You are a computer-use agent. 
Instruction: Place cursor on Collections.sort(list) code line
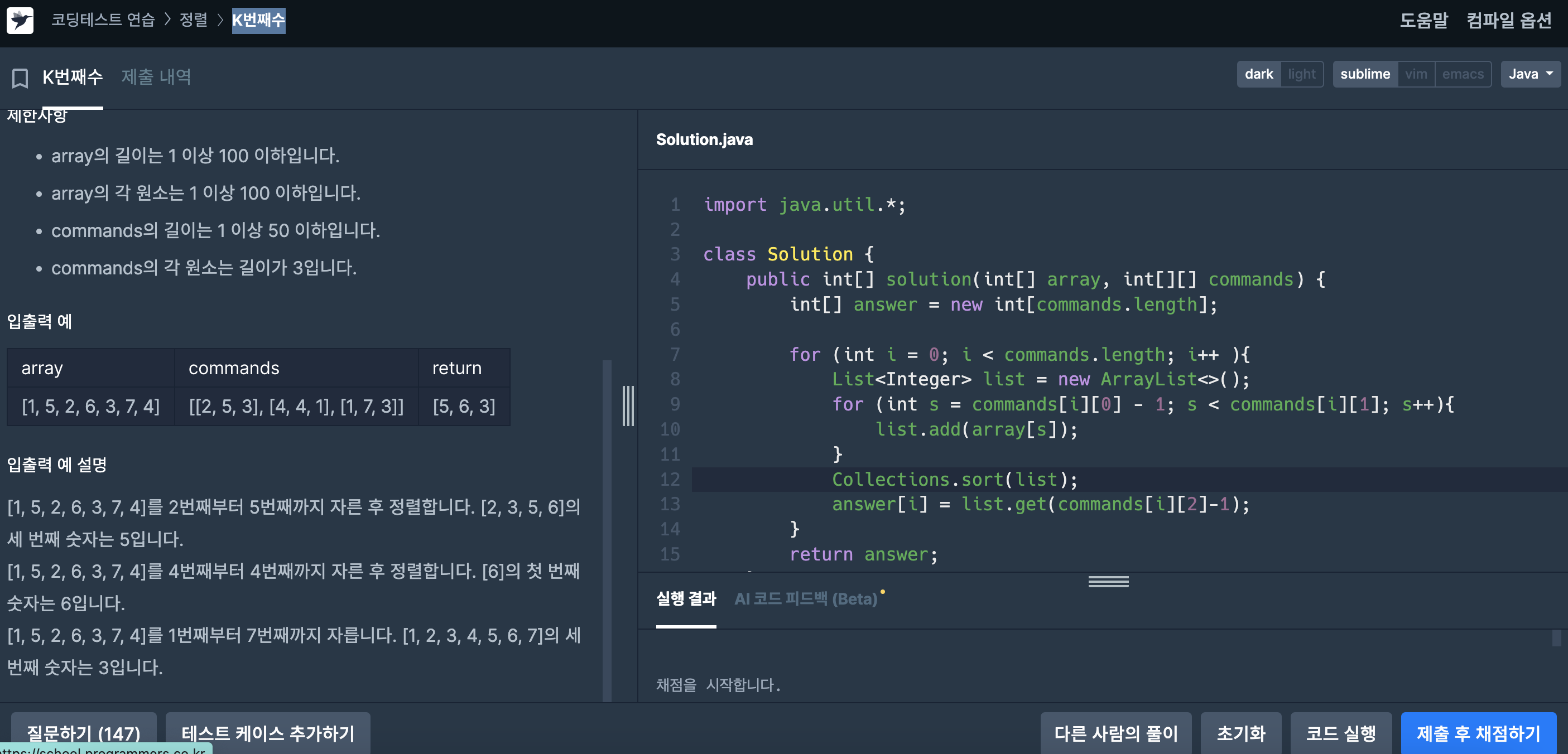(954, 480)
